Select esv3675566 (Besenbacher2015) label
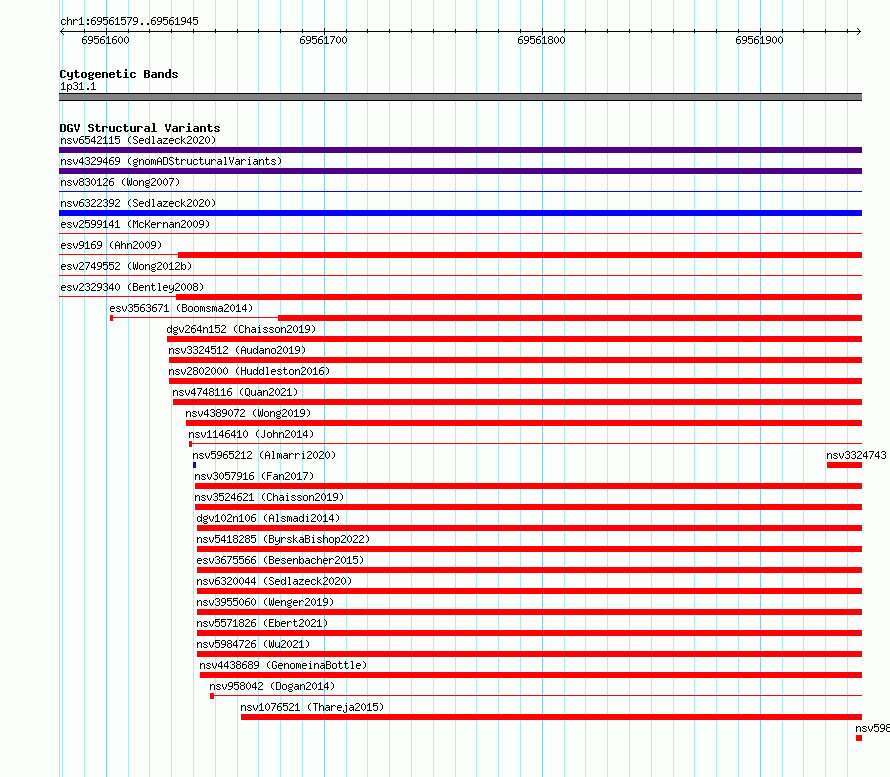The height and width of the screenshot is (777, 890). click(280, 560)
